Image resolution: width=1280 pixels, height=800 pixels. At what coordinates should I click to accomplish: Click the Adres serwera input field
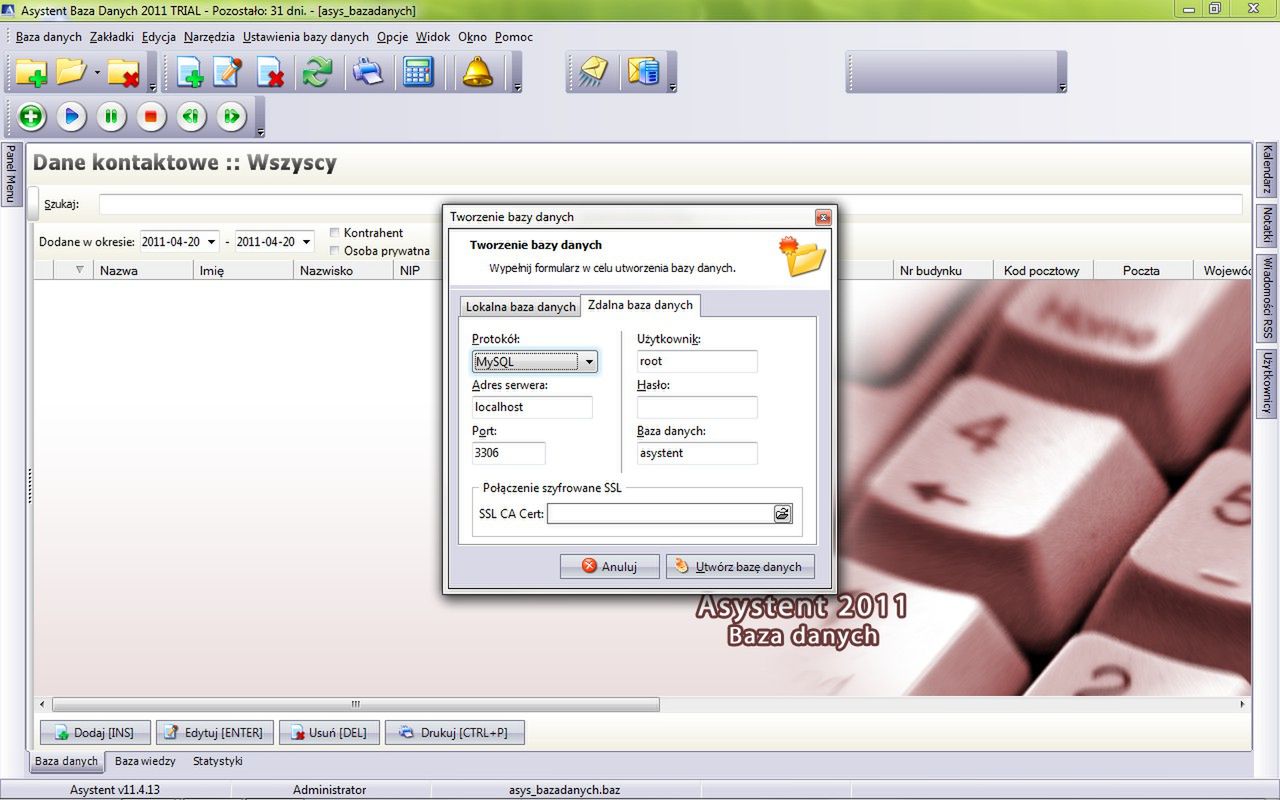(532, 407)
